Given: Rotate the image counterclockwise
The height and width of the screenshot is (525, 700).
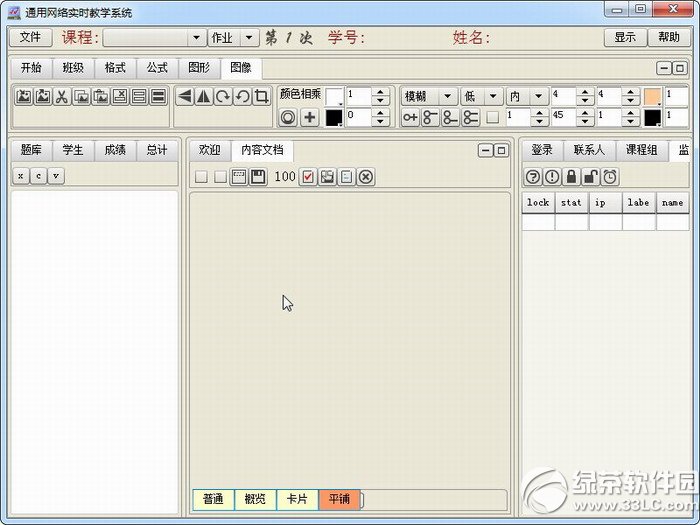Looking at the screenshot, I should pos(242,96).
